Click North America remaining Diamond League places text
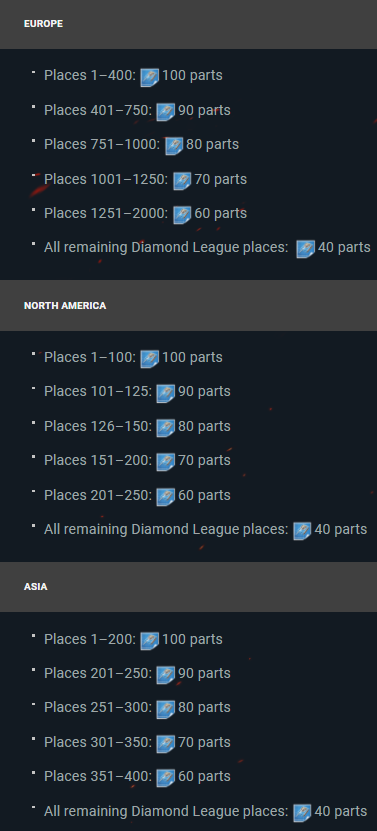This screenshot has width=377, height=831. [166, 529]
